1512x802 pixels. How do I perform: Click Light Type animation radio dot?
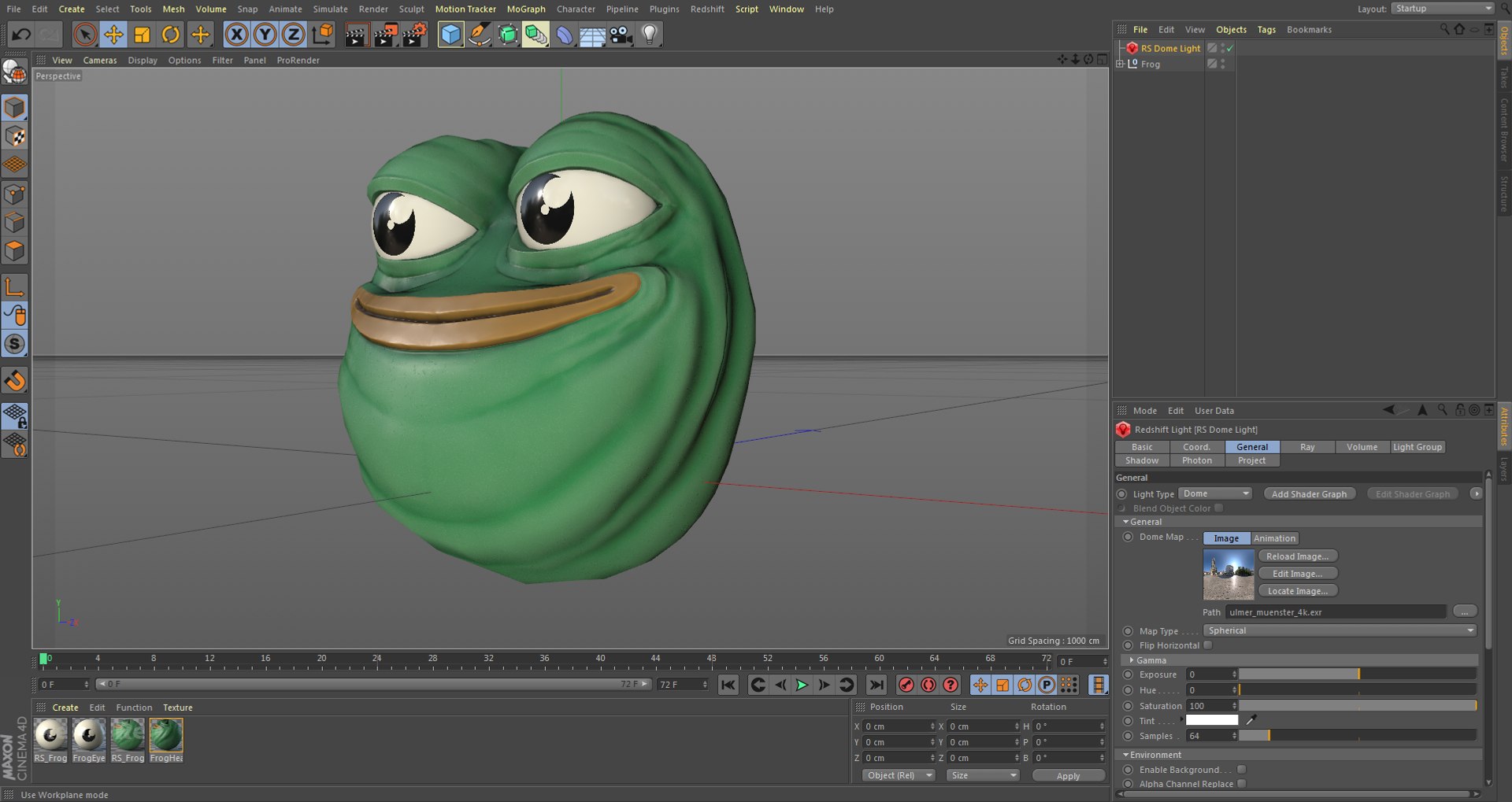1121,494
